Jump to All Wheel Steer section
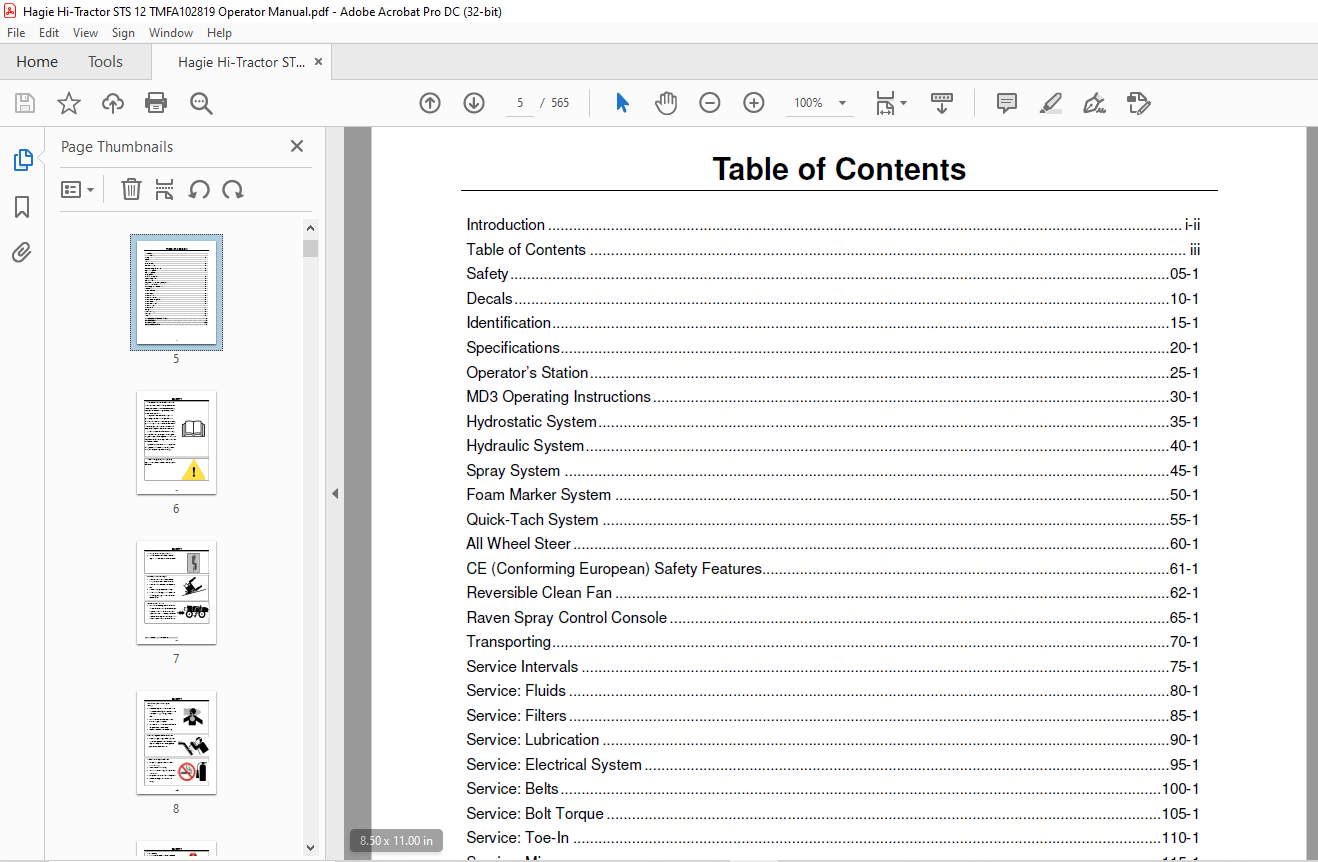 tap(832, 544)
